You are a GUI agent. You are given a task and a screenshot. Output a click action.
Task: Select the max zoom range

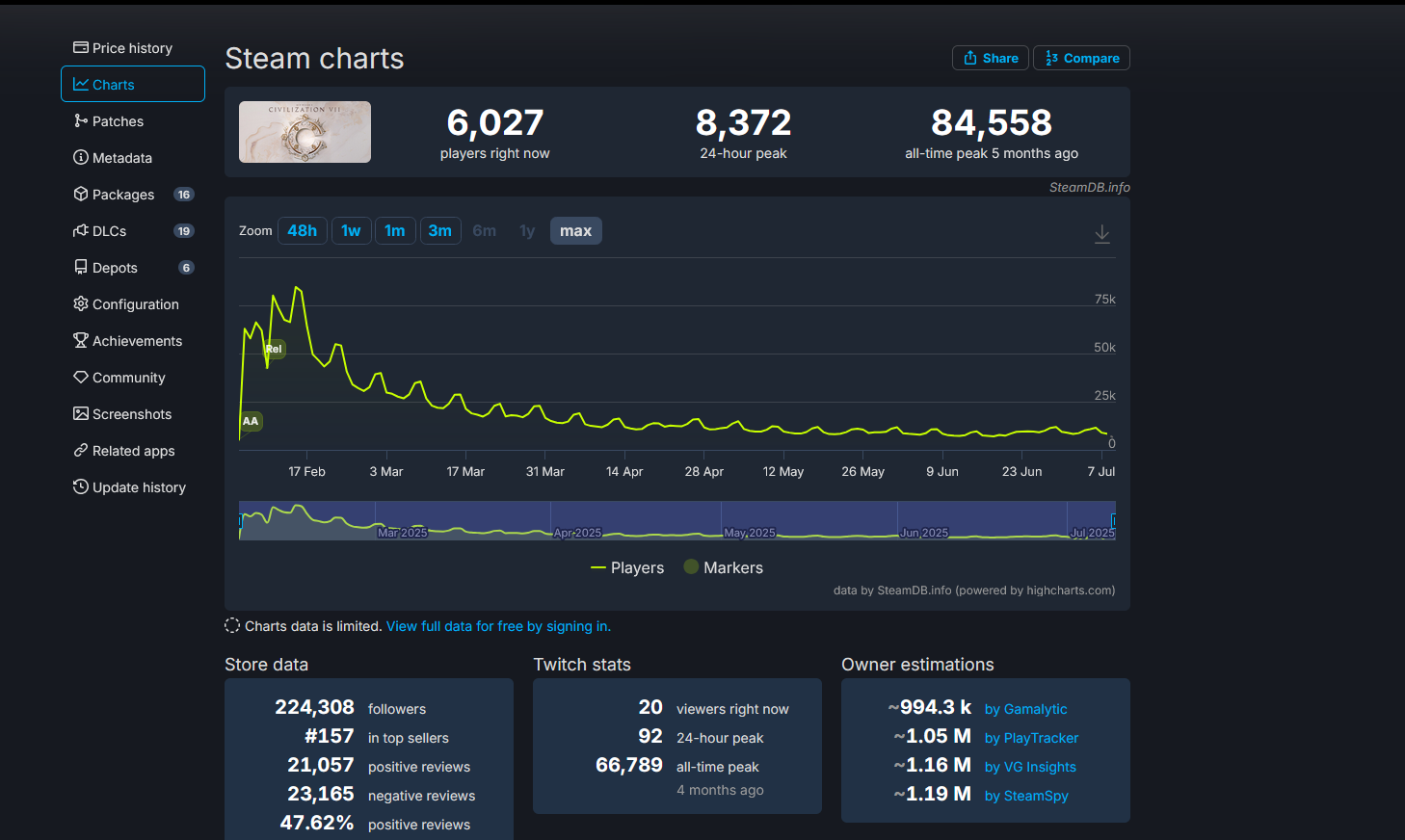(576, 231)
